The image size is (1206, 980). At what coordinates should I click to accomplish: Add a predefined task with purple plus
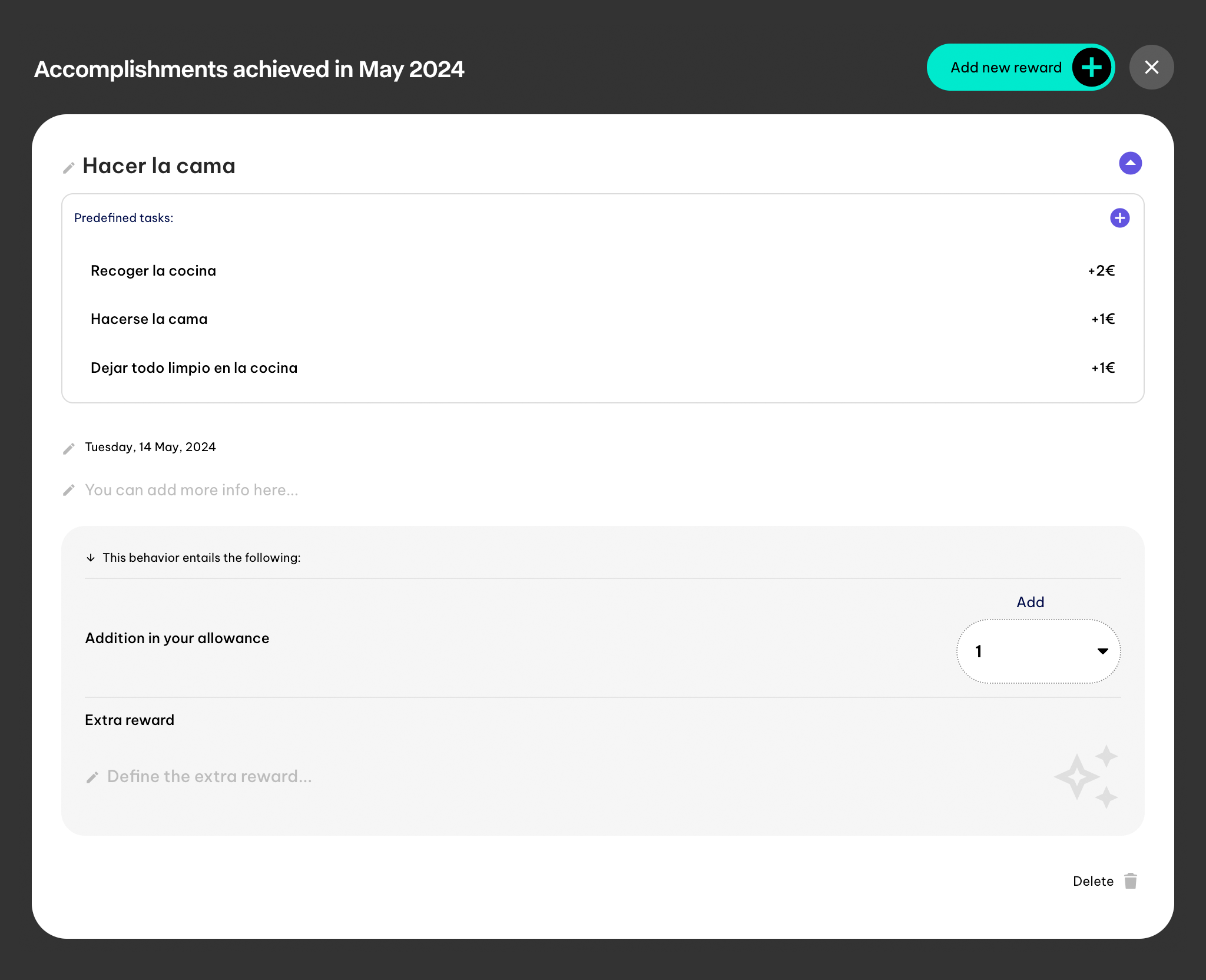click(1119, 218)
